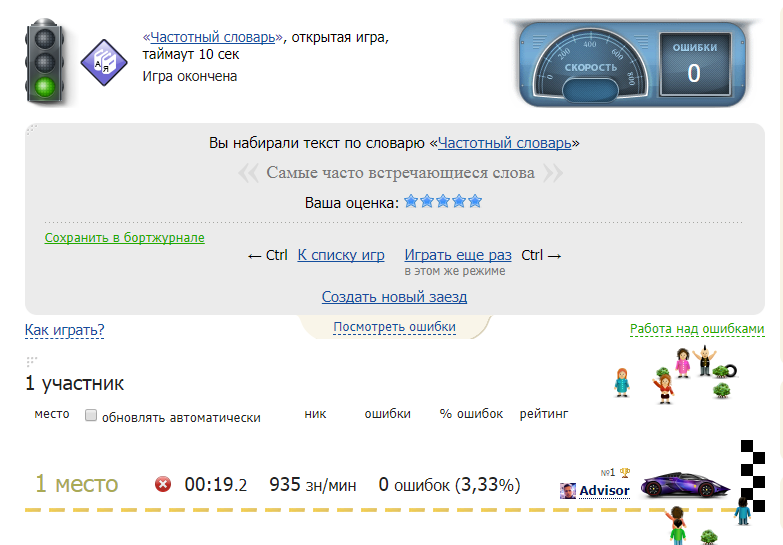The width and height of the screenshot is (783, 545).
Task: Open the «Частотный словарь» link in header
Action: (x=212, y=37)
